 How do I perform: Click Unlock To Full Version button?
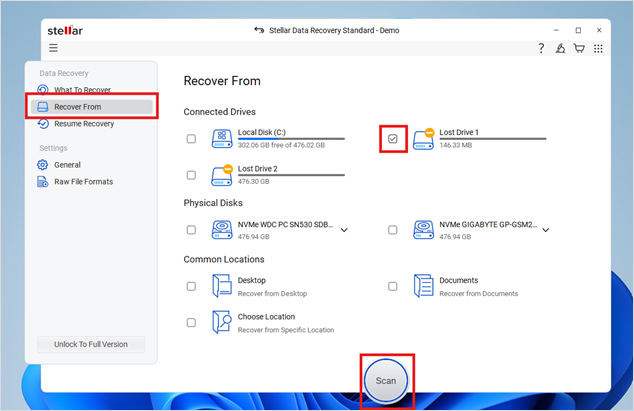pos(91,344)
